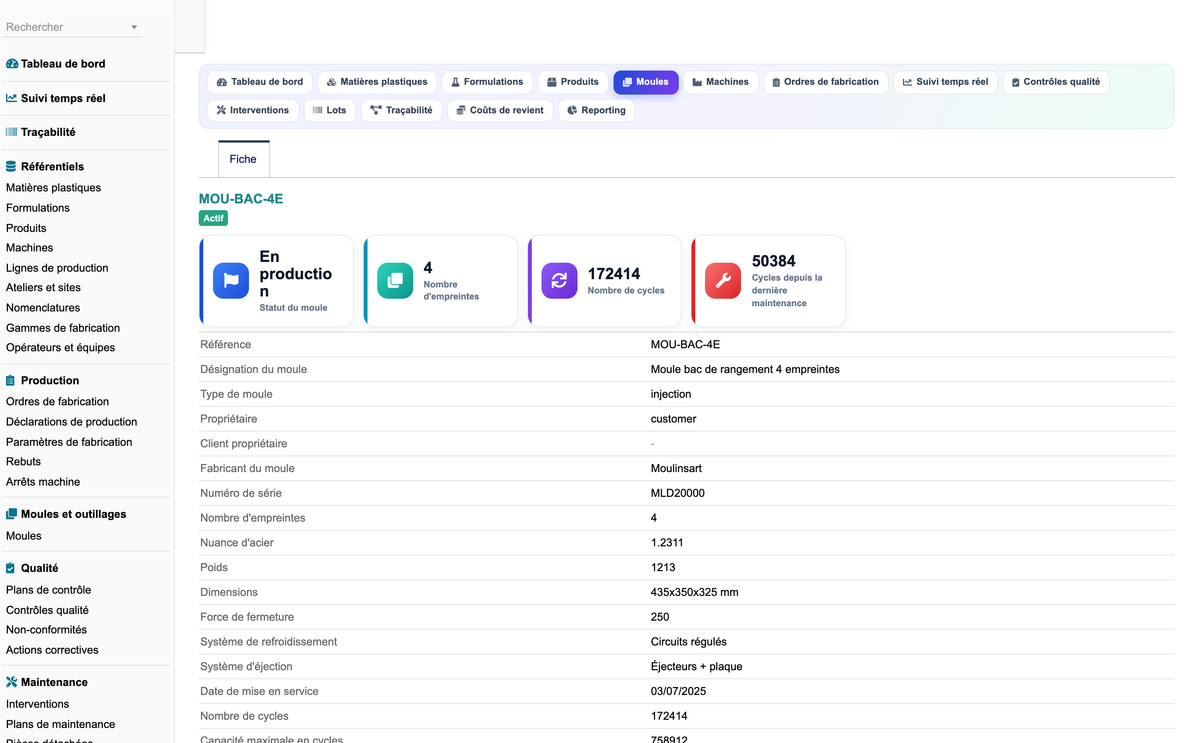Open Actions correctives in the sidebar
The width and height of the screenshot is (1200, 743).
click(52, 650)
